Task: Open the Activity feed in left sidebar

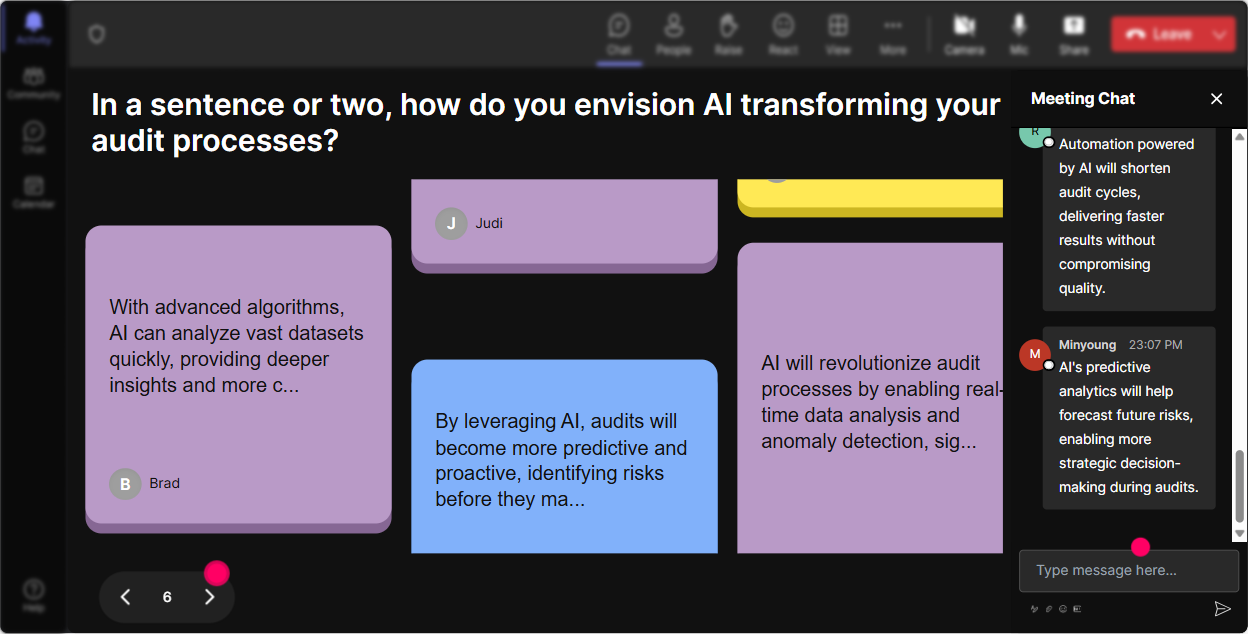Action: coord(33,28)
